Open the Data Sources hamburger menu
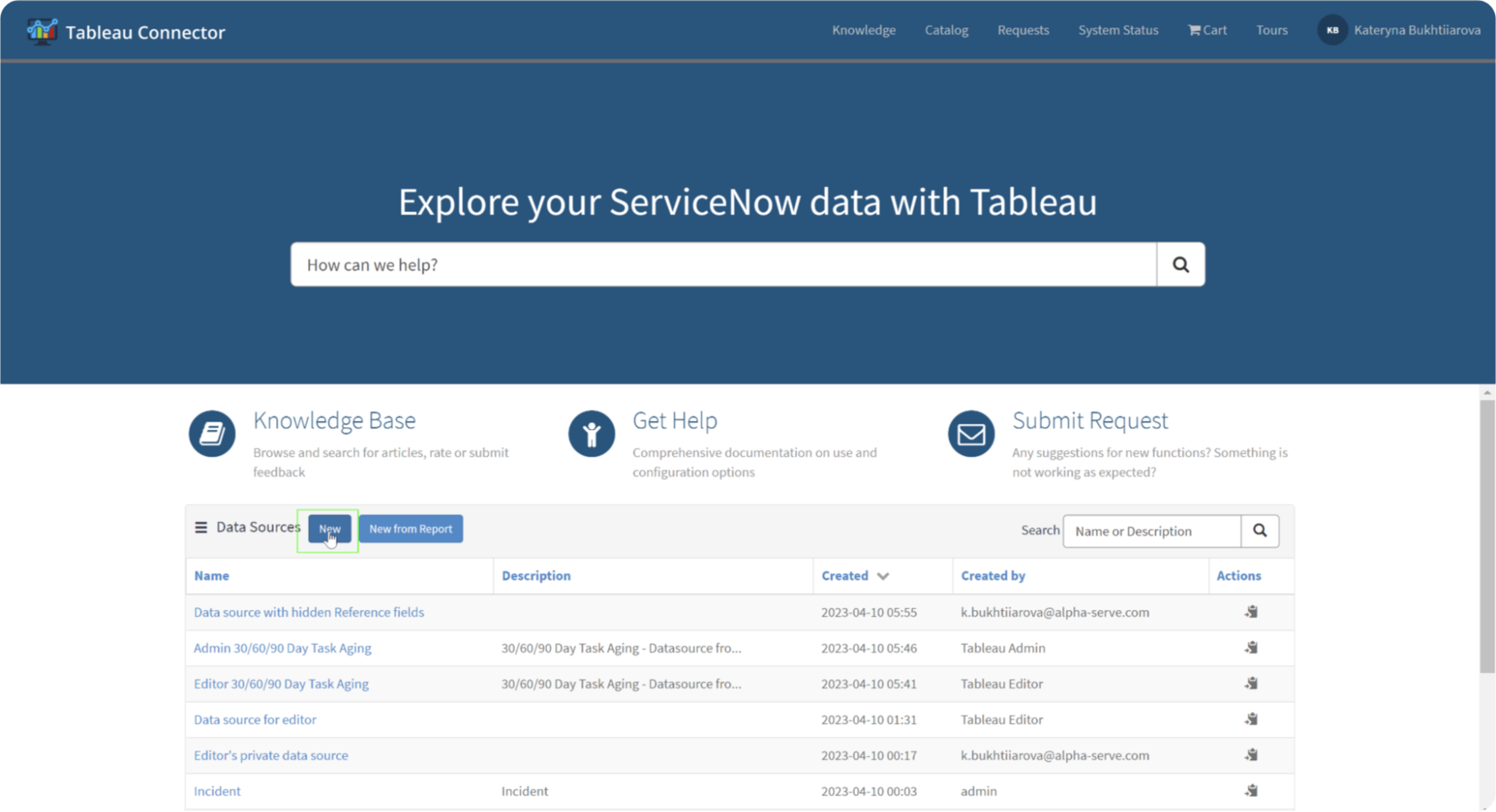 [x=199, y=527]
